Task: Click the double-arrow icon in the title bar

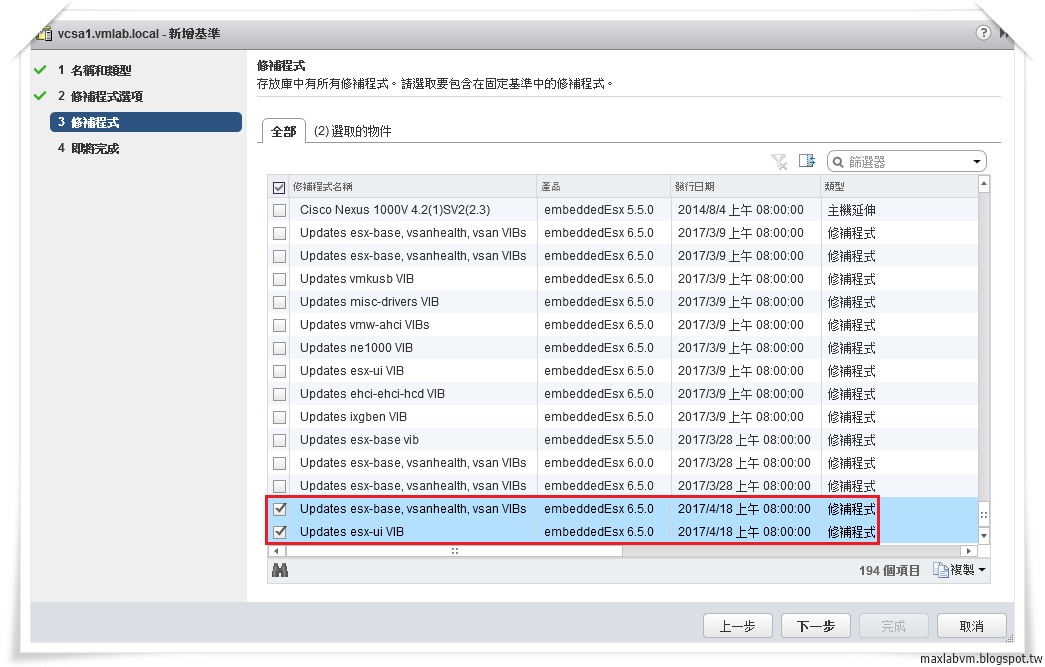Action: click(1006, 31)
